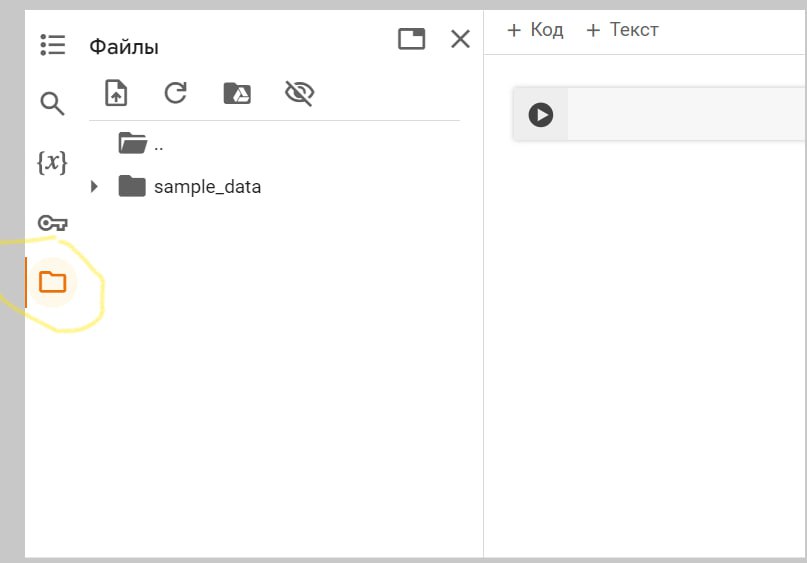Viewport: 807px width, 563px height.
Task: Open the table of contents sidebar icon
Action: [x=52, y=45]
